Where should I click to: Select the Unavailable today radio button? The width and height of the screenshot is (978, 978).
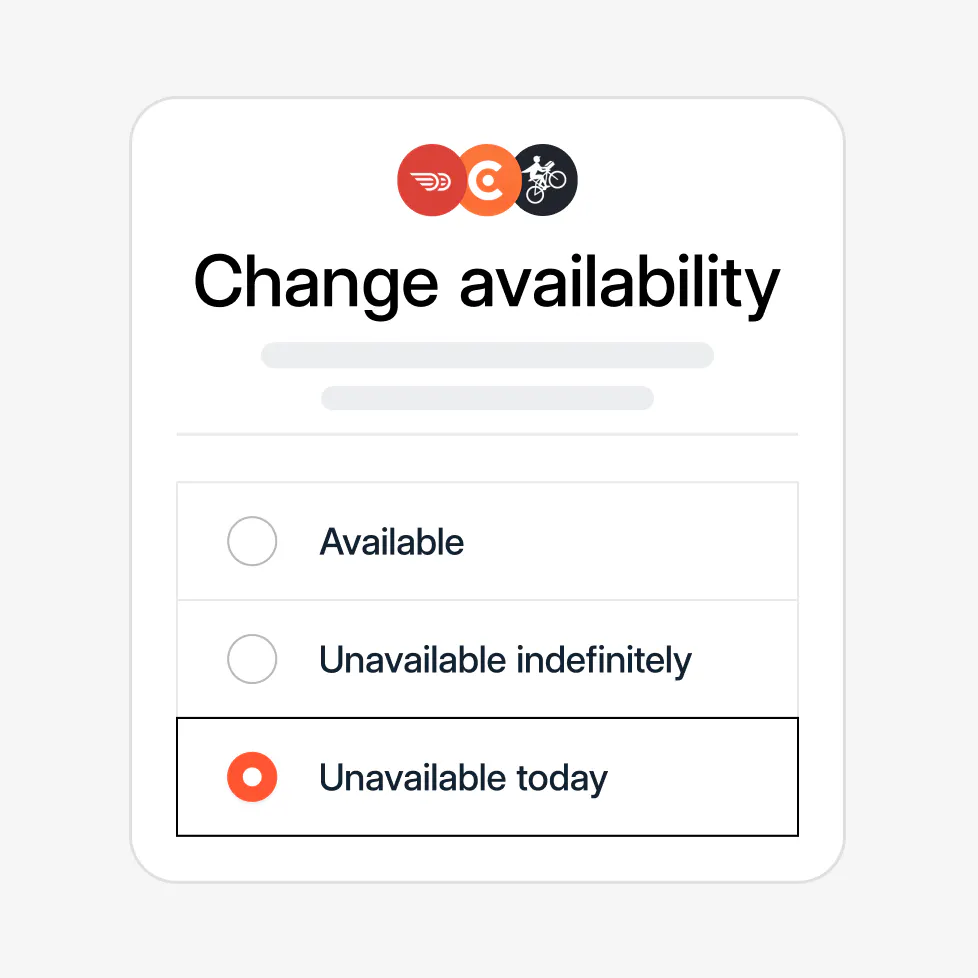pos(252,777)
